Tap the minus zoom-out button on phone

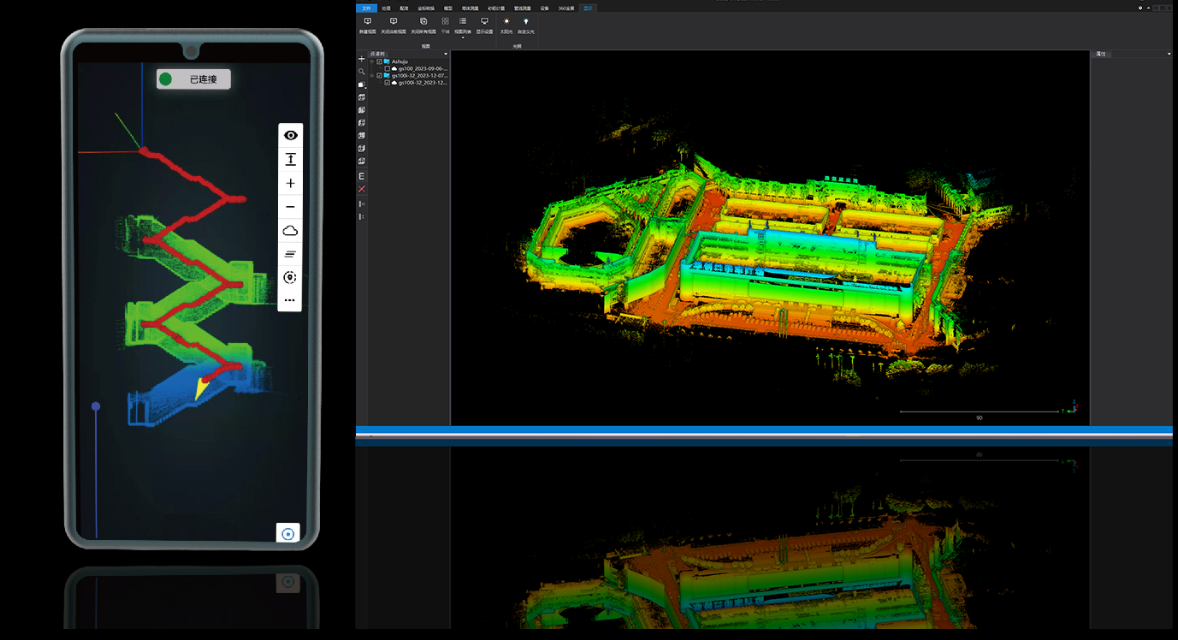(x=290, y=207)
